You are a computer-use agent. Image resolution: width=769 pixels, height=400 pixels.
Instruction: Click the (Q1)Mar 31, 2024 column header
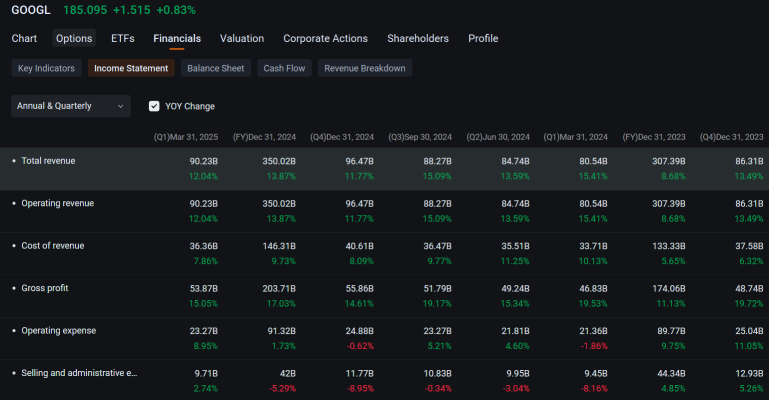pyautogui.click(x=575, y=137)
